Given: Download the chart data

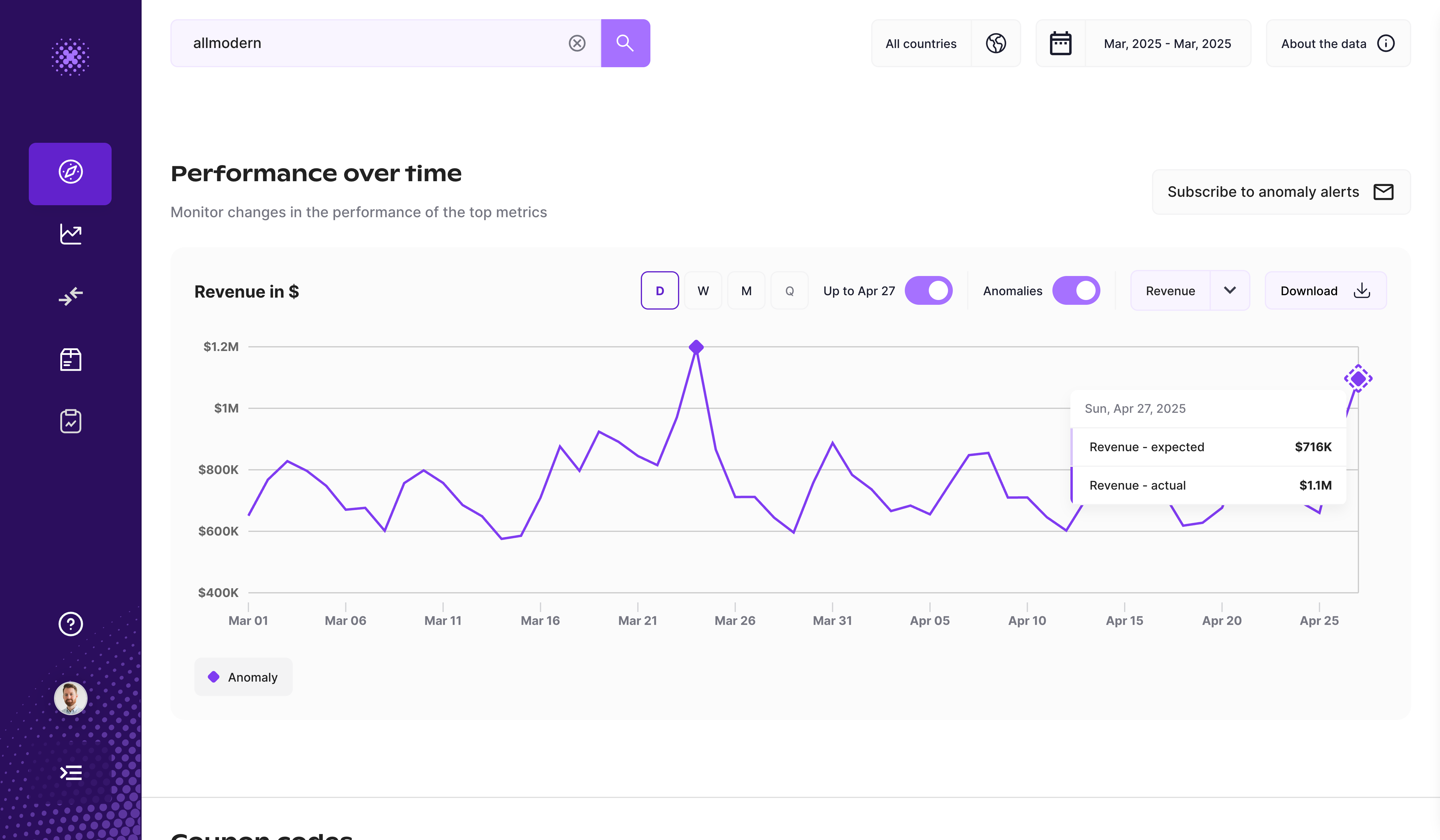Looking at the screenshot, I should (1326, 291).
